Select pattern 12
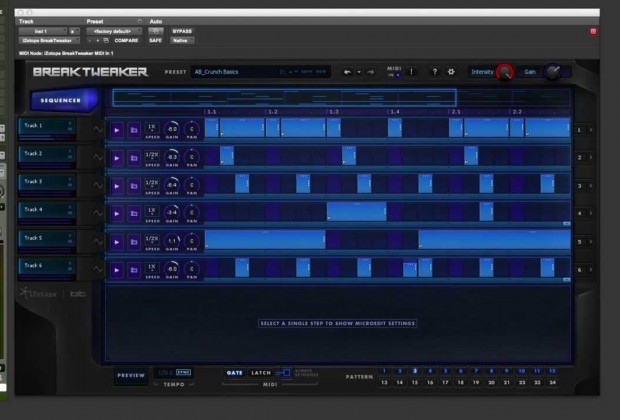This screenshot has width=620, height=420. pyautogui.click(x=552, y=371)
